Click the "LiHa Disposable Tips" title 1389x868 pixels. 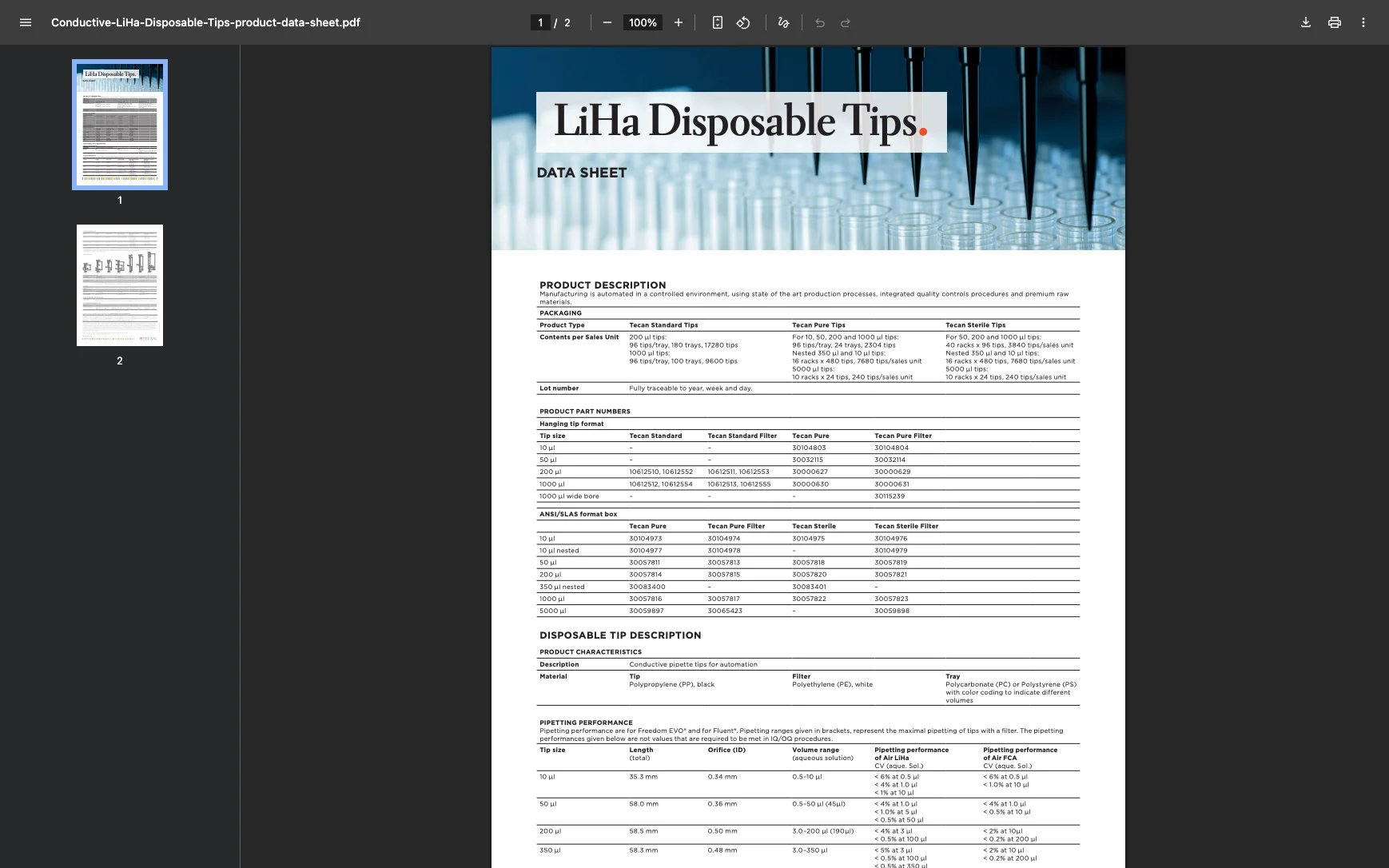point(741,121)
